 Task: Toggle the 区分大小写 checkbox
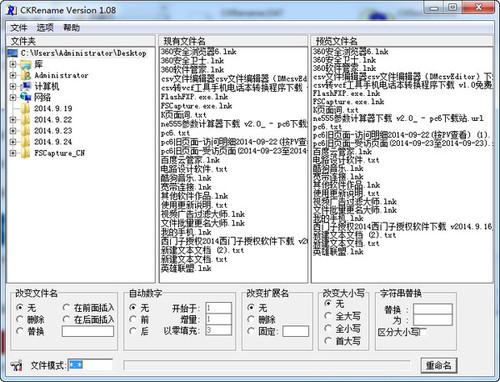(423, 332)
